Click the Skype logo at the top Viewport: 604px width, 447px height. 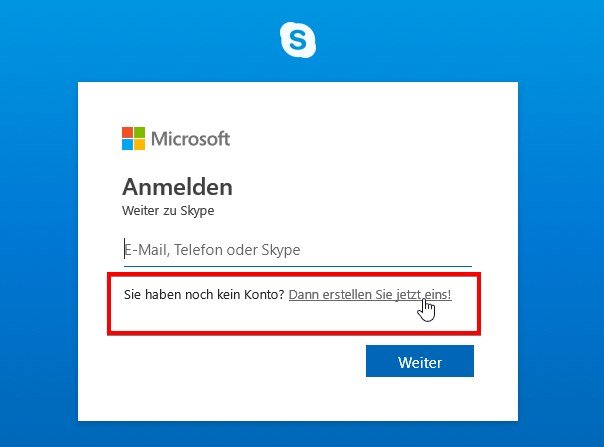298,40
